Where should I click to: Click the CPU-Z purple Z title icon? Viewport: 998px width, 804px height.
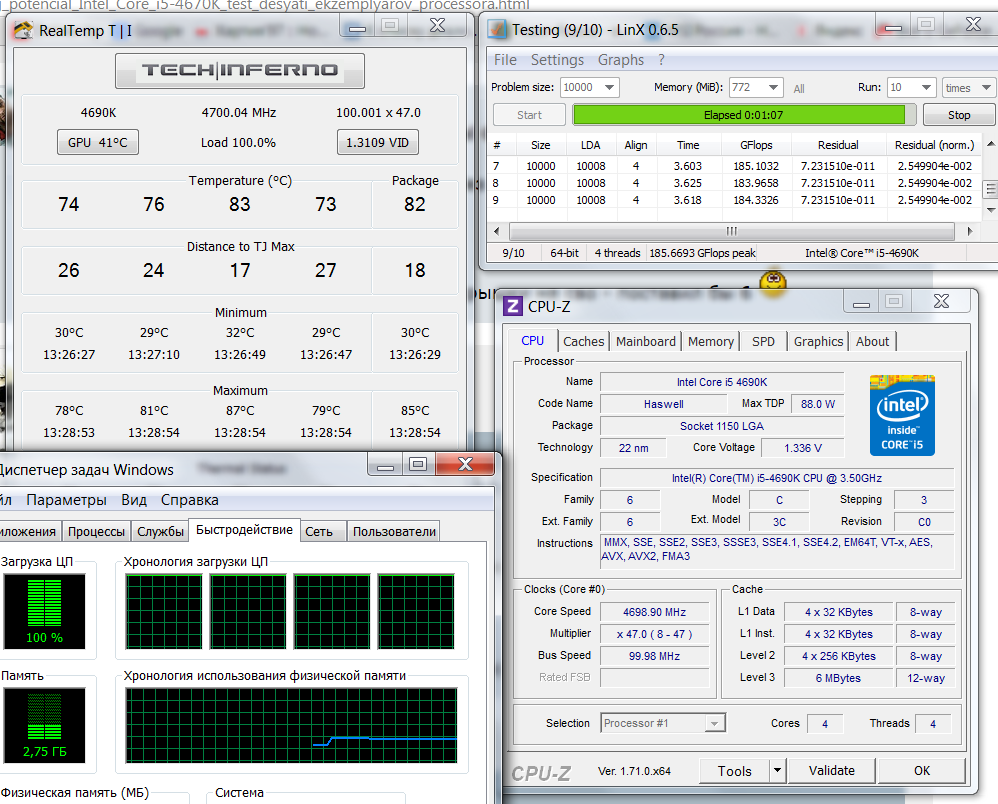click(513, 306)
